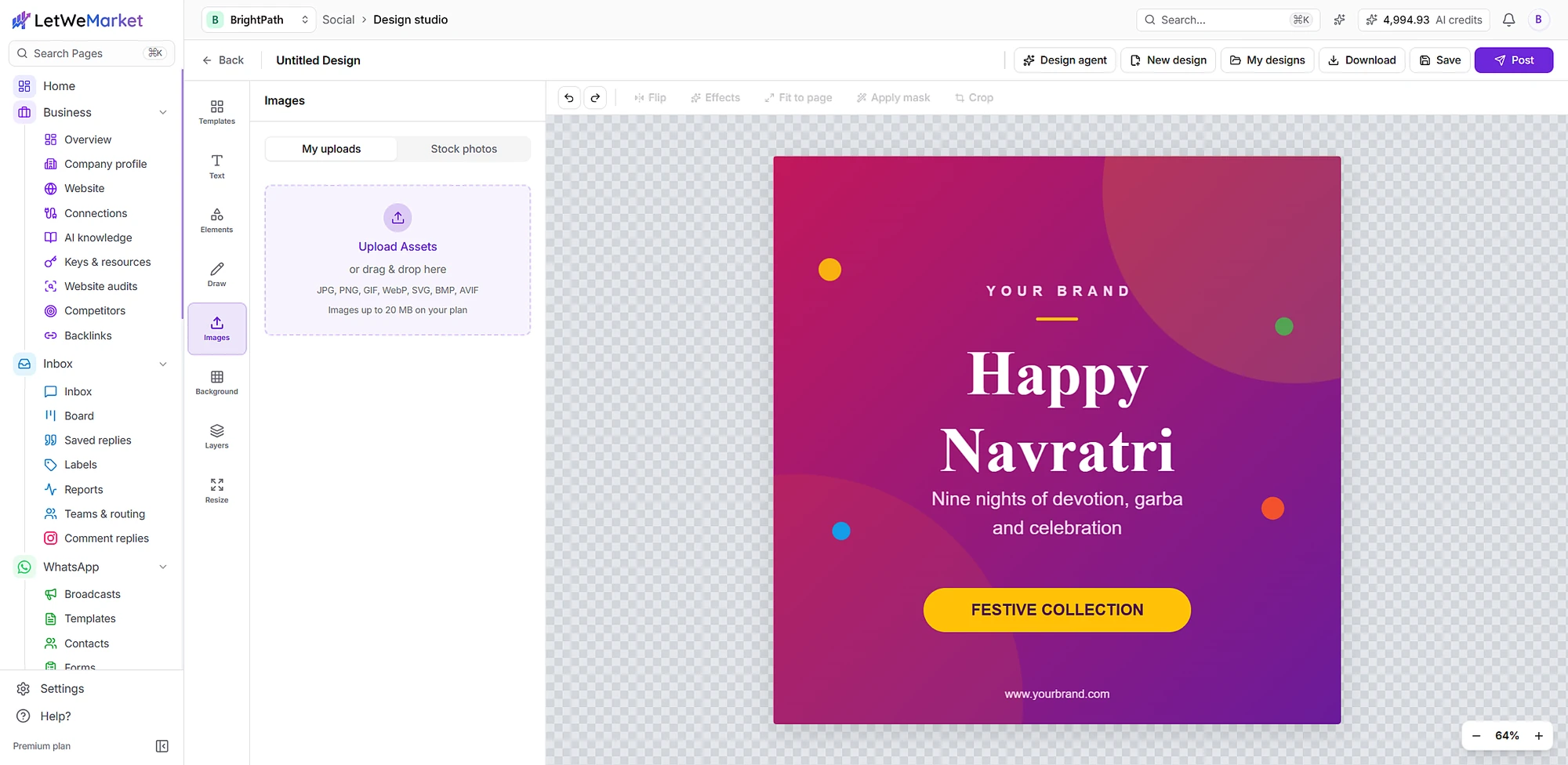Open the Elements tool panel
The width and height of the screenshot is (1568, 765).
click(x=217, y=220)
